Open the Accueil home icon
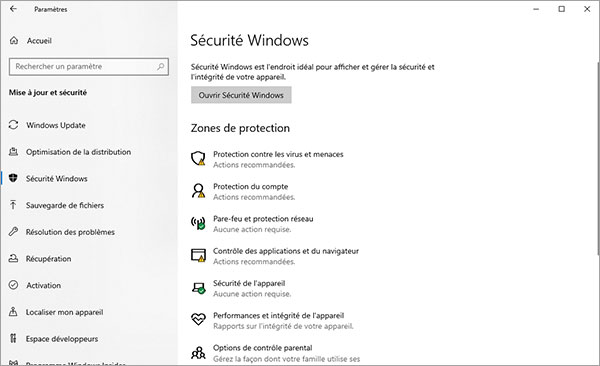This screenshot has width=600, height=366. coord(14,40)
